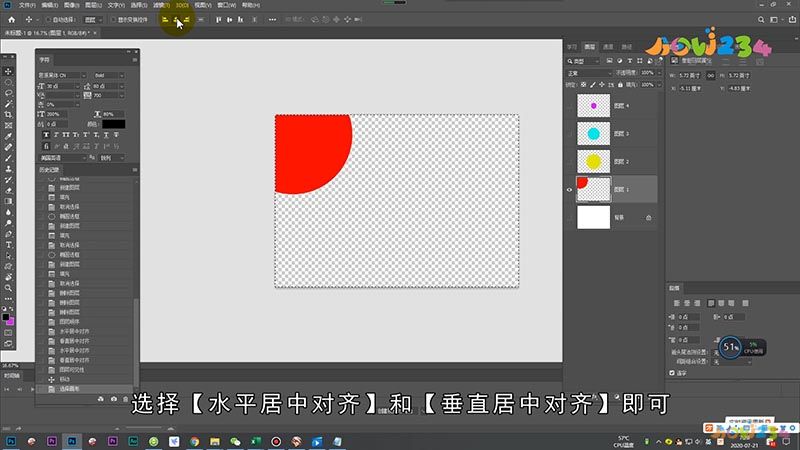Select the Zoom tool

(x=8, y=288)
